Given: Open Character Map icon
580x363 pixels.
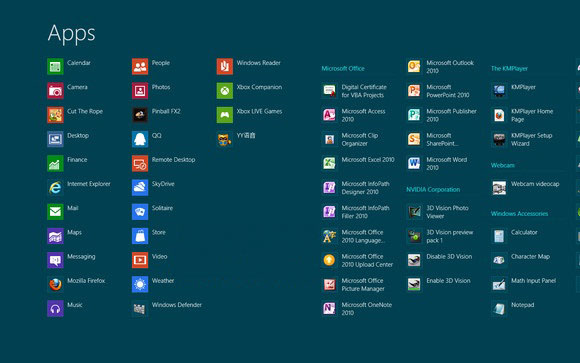Looking at the screenshot, I should (x=499, y=260).
